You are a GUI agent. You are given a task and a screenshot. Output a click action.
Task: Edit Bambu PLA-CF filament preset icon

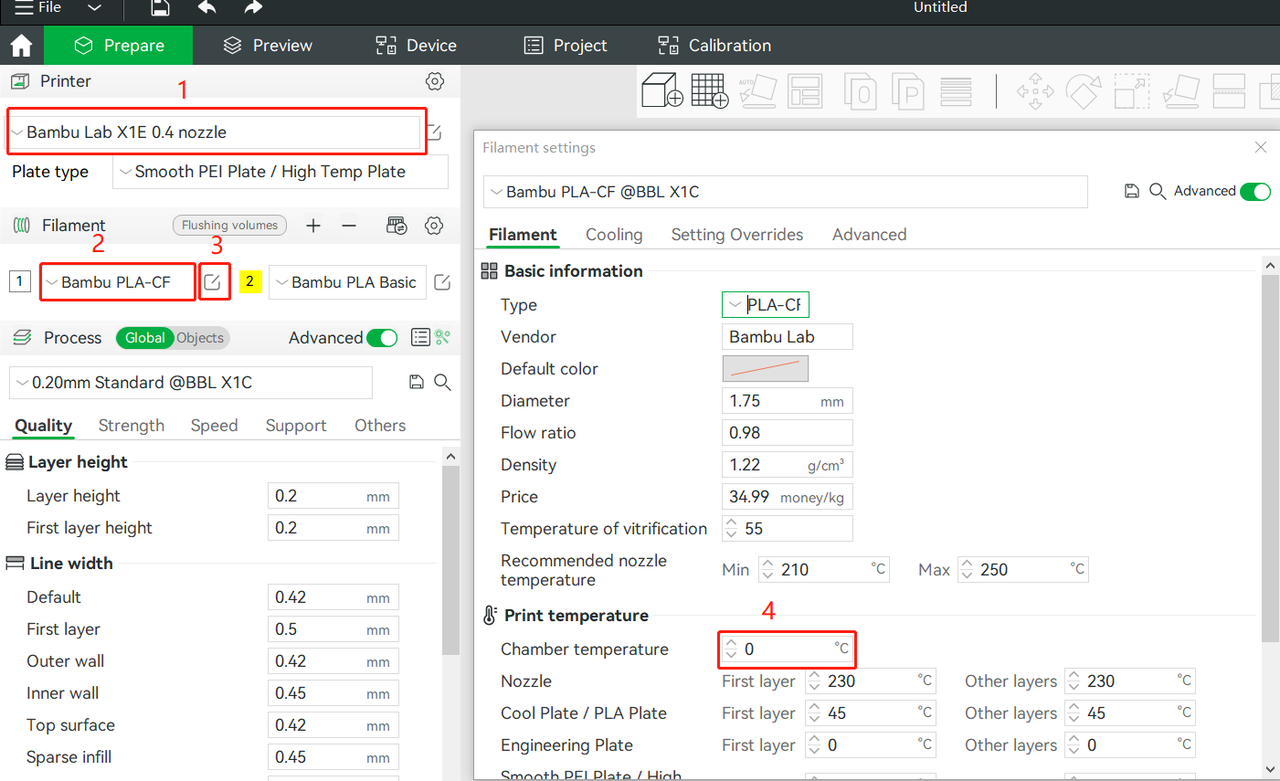click(x=212, y=283)
